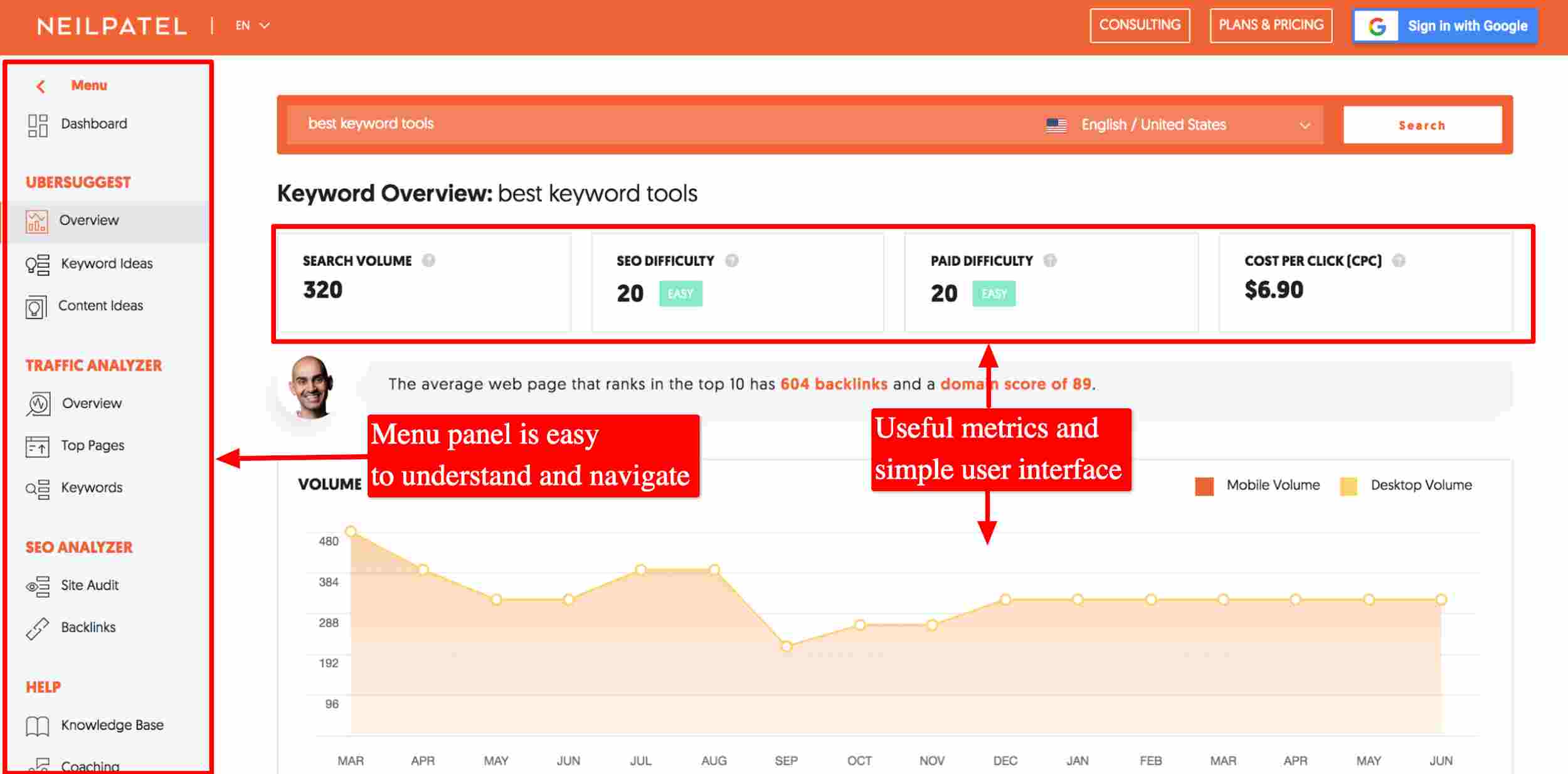Click the best keyword tools search field
Image resolution: width=1568 pixels, height=774 pixels.
(x=659, y=124)
